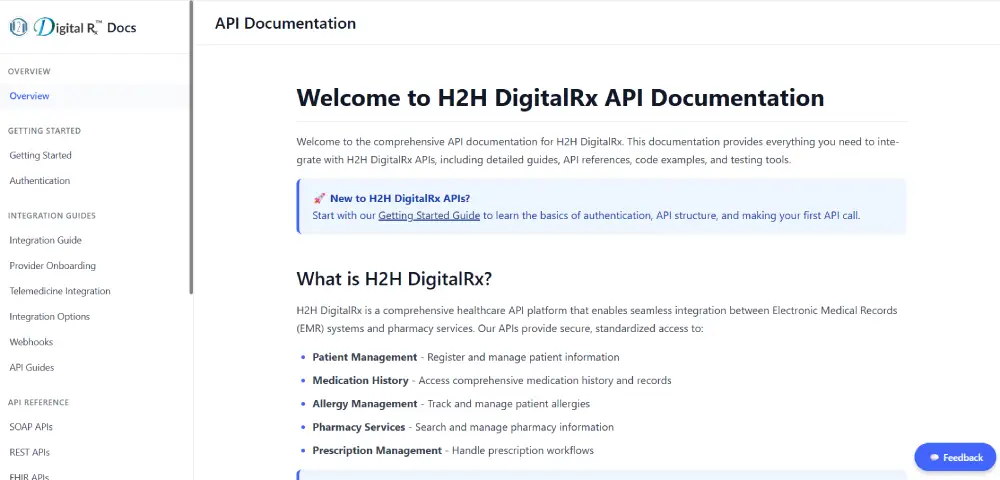Click the Prescription Management bullet text
This screenshot has width=1000, height=480.
377,451
